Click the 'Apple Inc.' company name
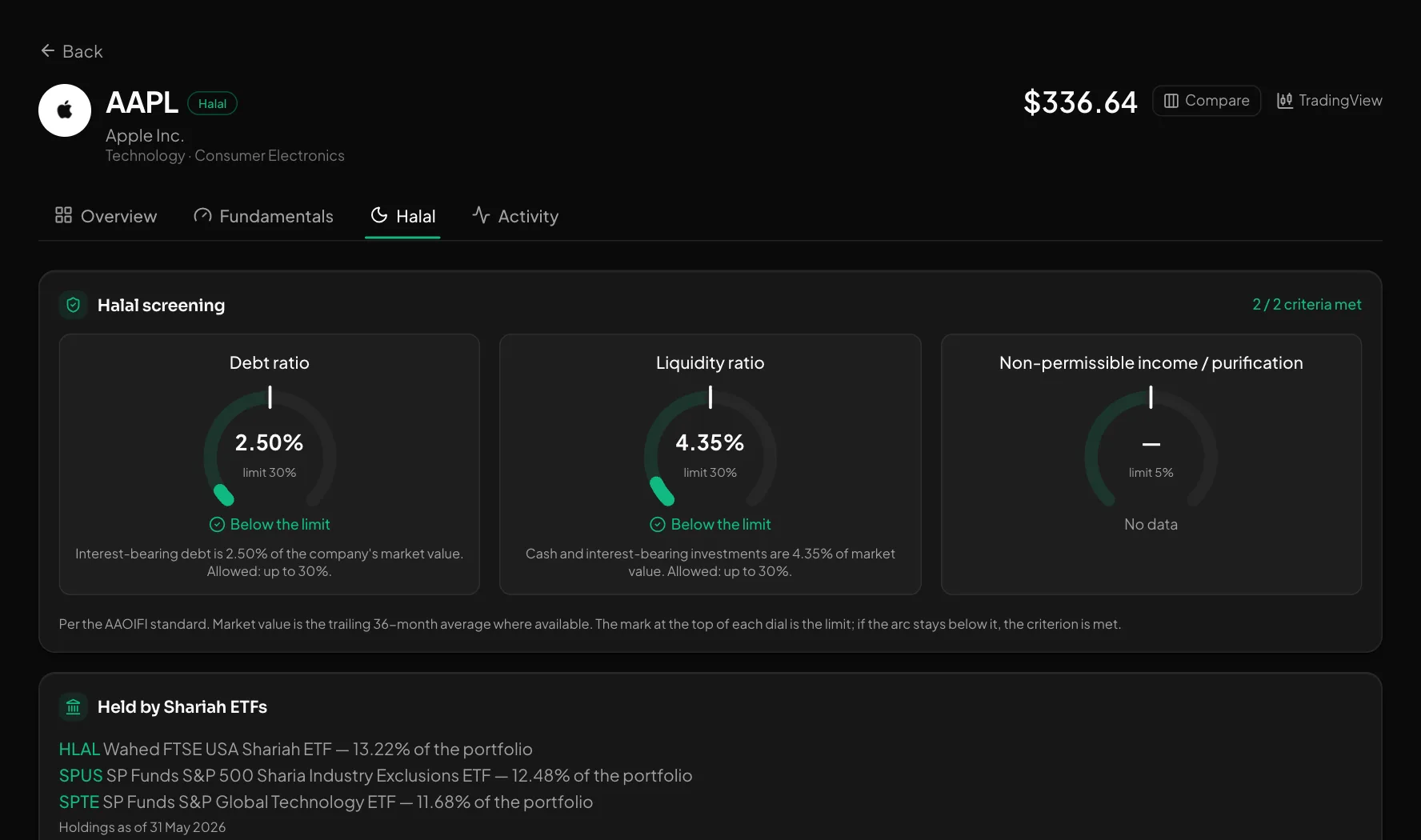Viewport: 1421px width, 840px height. tap(145, 136)
